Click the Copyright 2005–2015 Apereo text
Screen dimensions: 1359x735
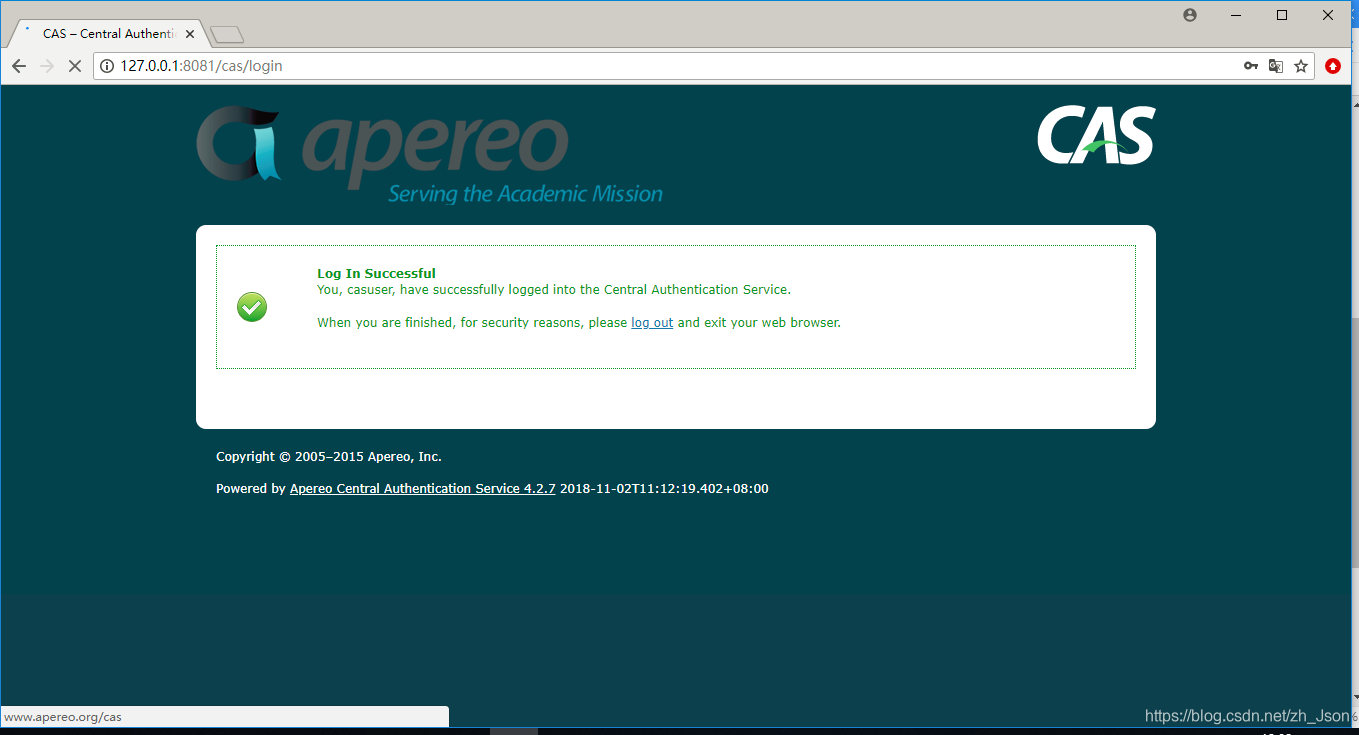[329, 457]
